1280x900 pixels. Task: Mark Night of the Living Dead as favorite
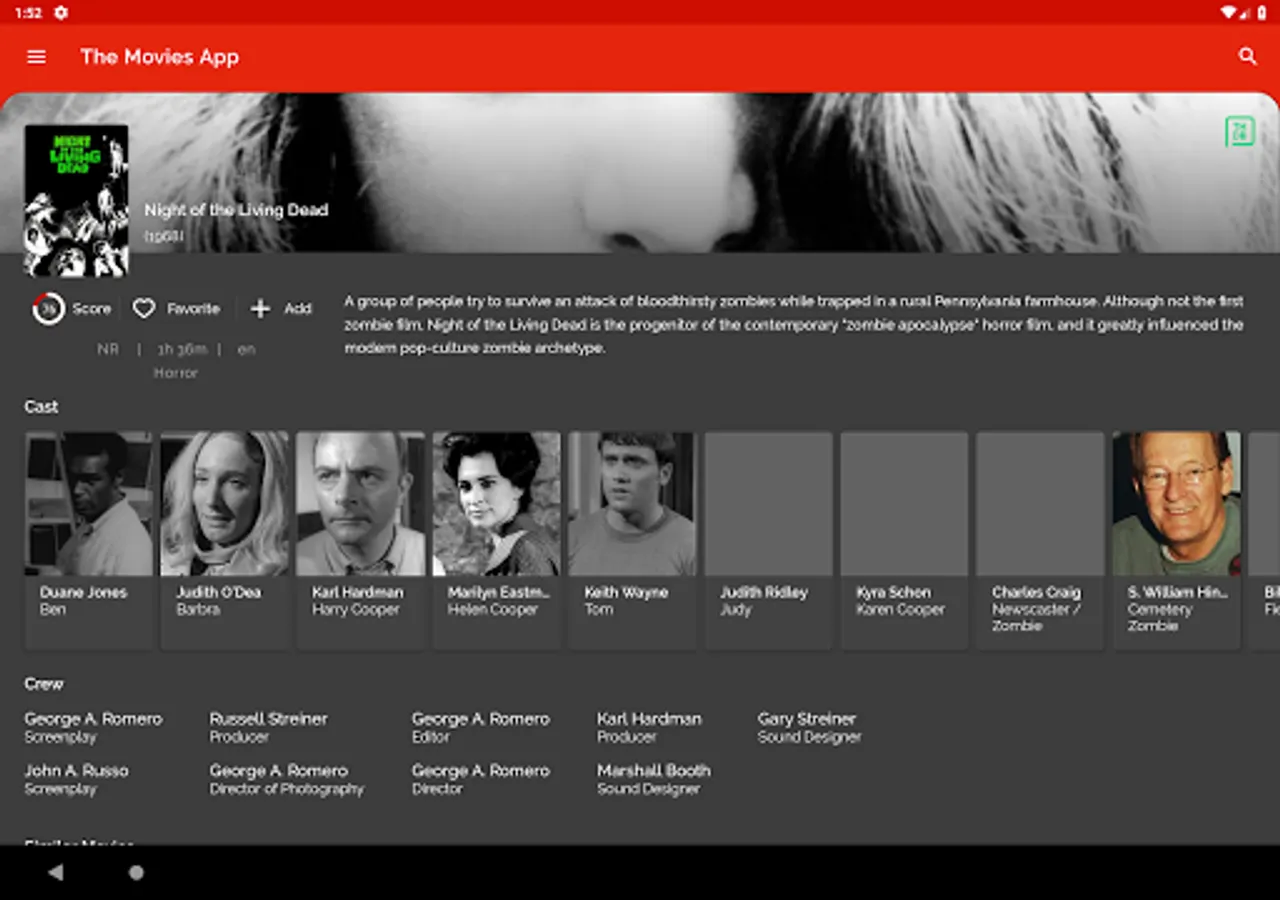click(x=176, y=308)
